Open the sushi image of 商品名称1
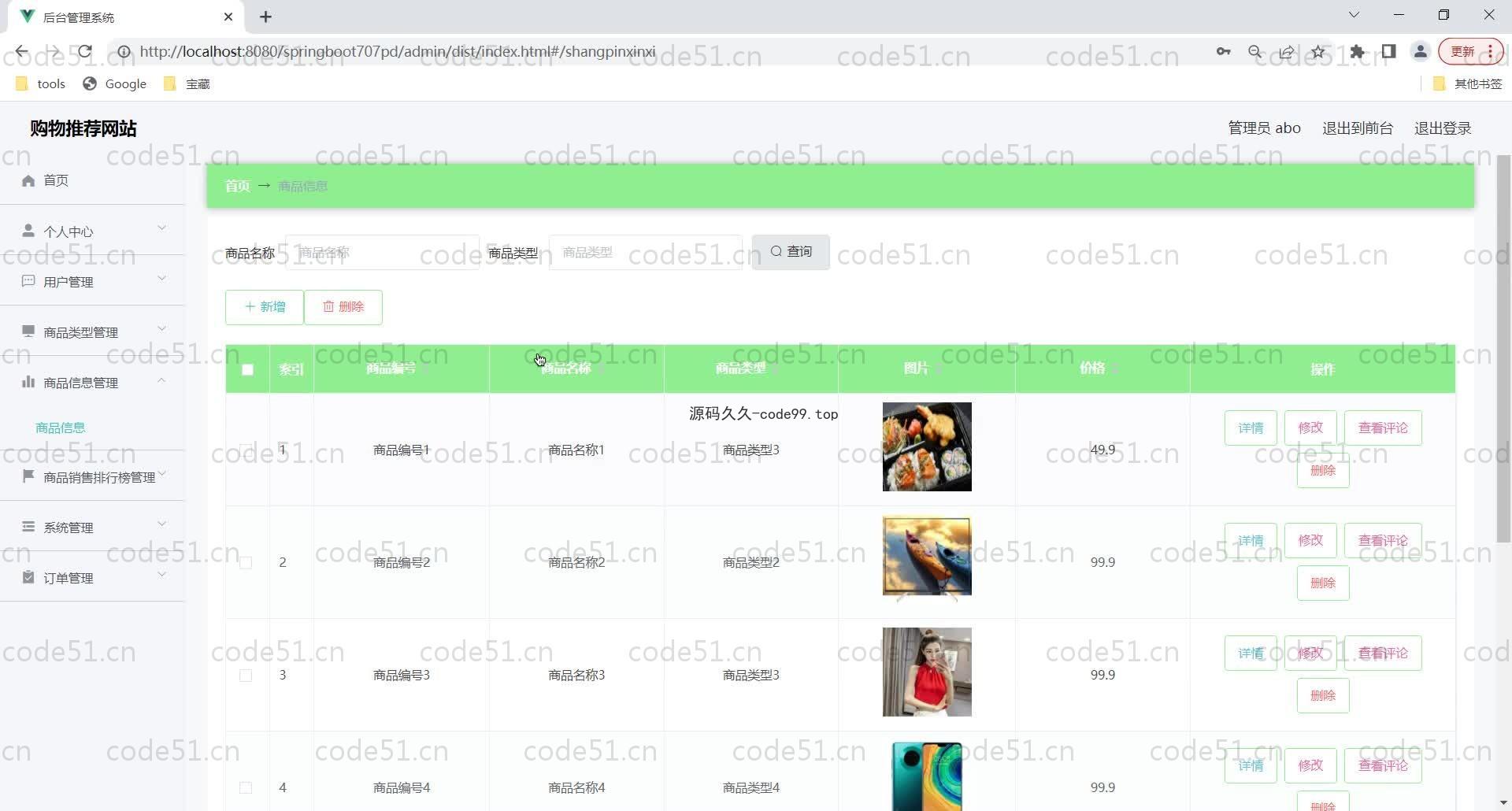The height and width of the screenshot is (811, 1512). 927,447
